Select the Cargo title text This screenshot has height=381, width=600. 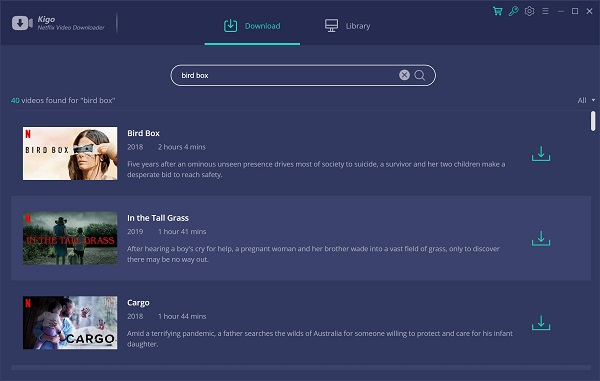tap(138, 303)
